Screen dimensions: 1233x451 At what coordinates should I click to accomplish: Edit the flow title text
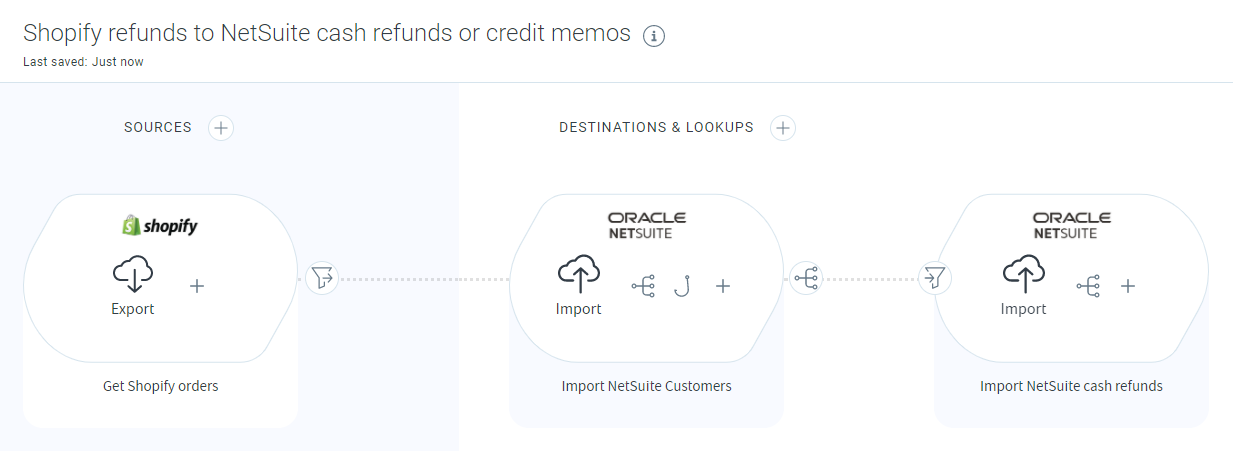point(327,33)
